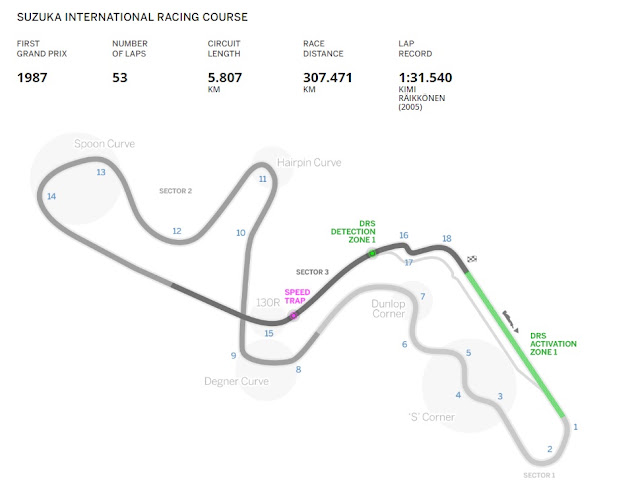Select turn 7 marker near Dunlop Corner
640x494 pixels.
[x=423, y=296]
